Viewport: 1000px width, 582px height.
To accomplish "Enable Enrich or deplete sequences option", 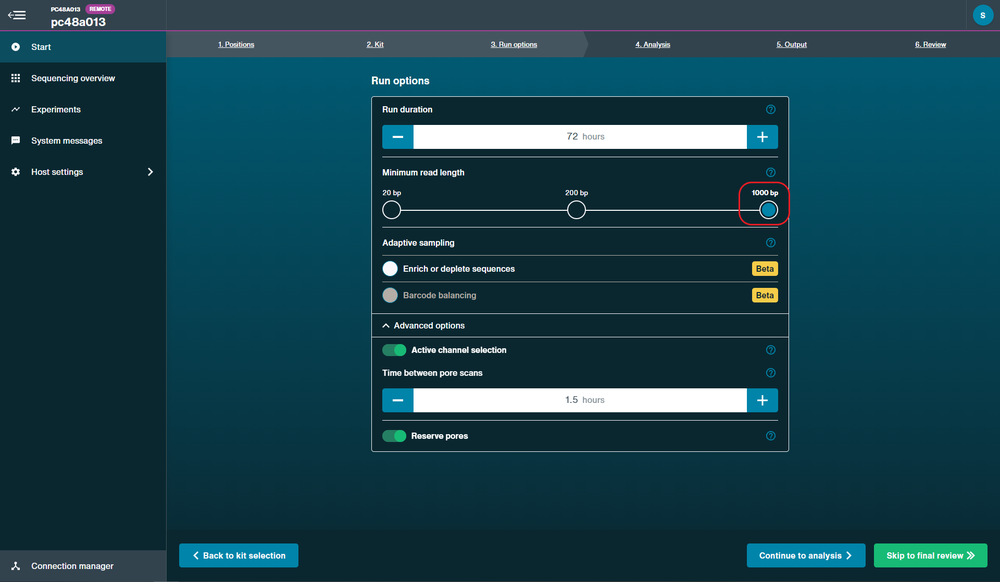I will [x=390, y=269].
